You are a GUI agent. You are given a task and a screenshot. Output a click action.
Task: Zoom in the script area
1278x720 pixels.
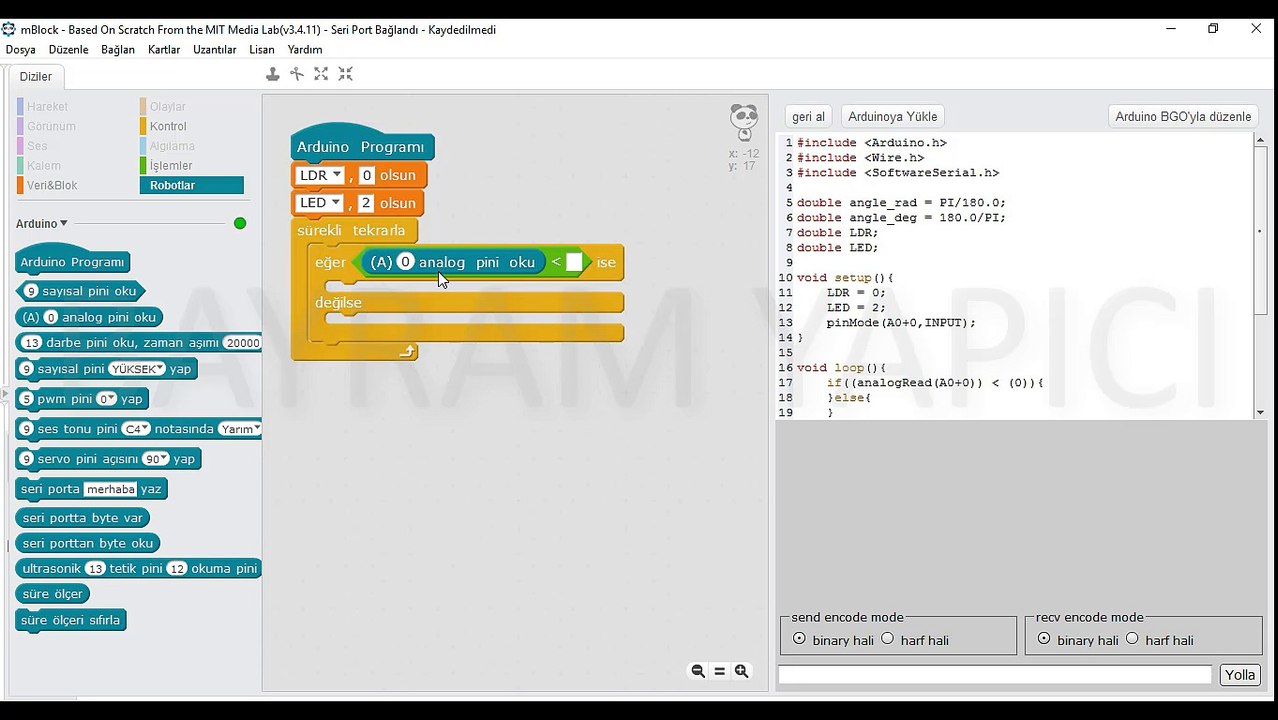pos(741,671)
